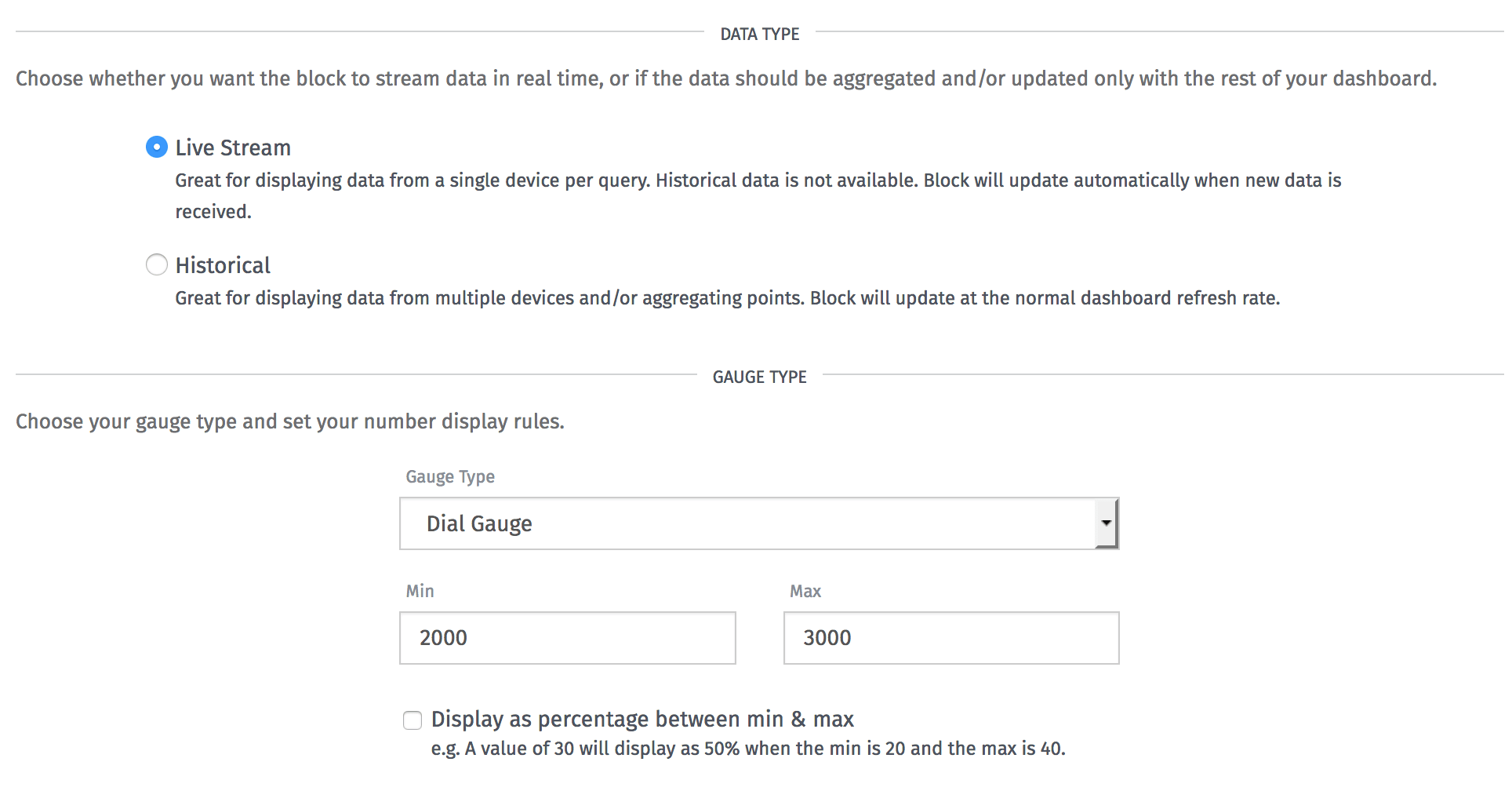Select the Historical radio button
This screenshot has height=791, width=1512.
[157, 264]
